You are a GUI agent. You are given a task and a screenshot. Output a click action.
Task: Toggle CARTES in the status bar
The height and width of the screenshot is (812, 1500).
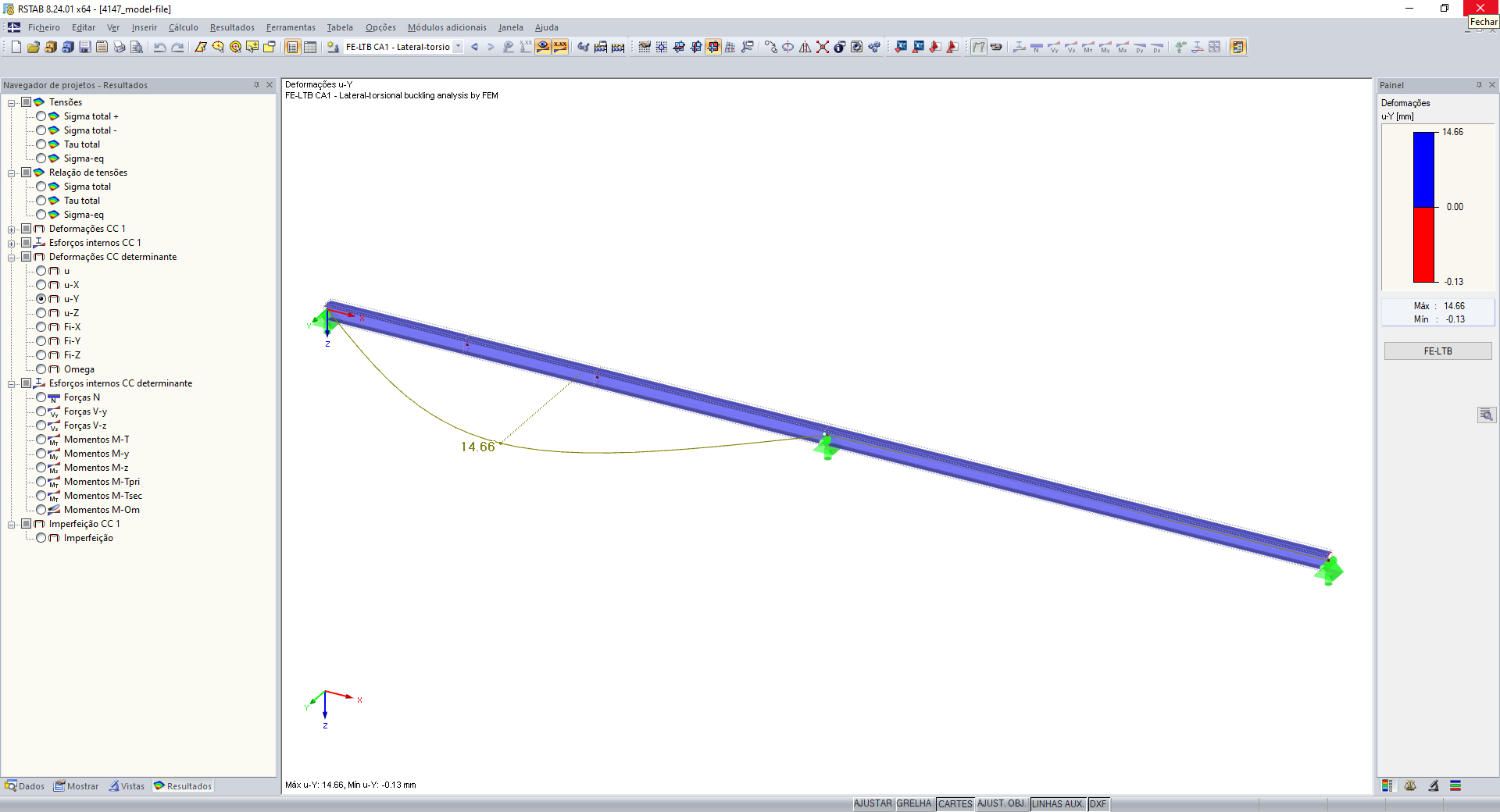point(955,804)
